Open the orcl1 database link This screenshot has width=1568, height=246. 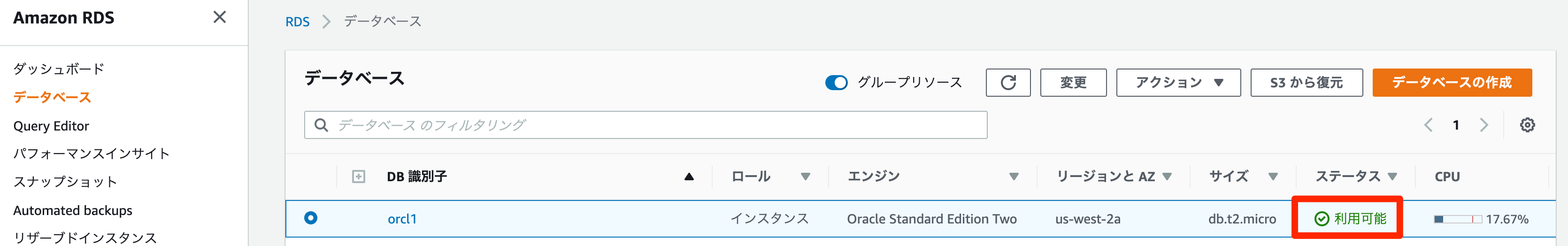coord(402,219)
